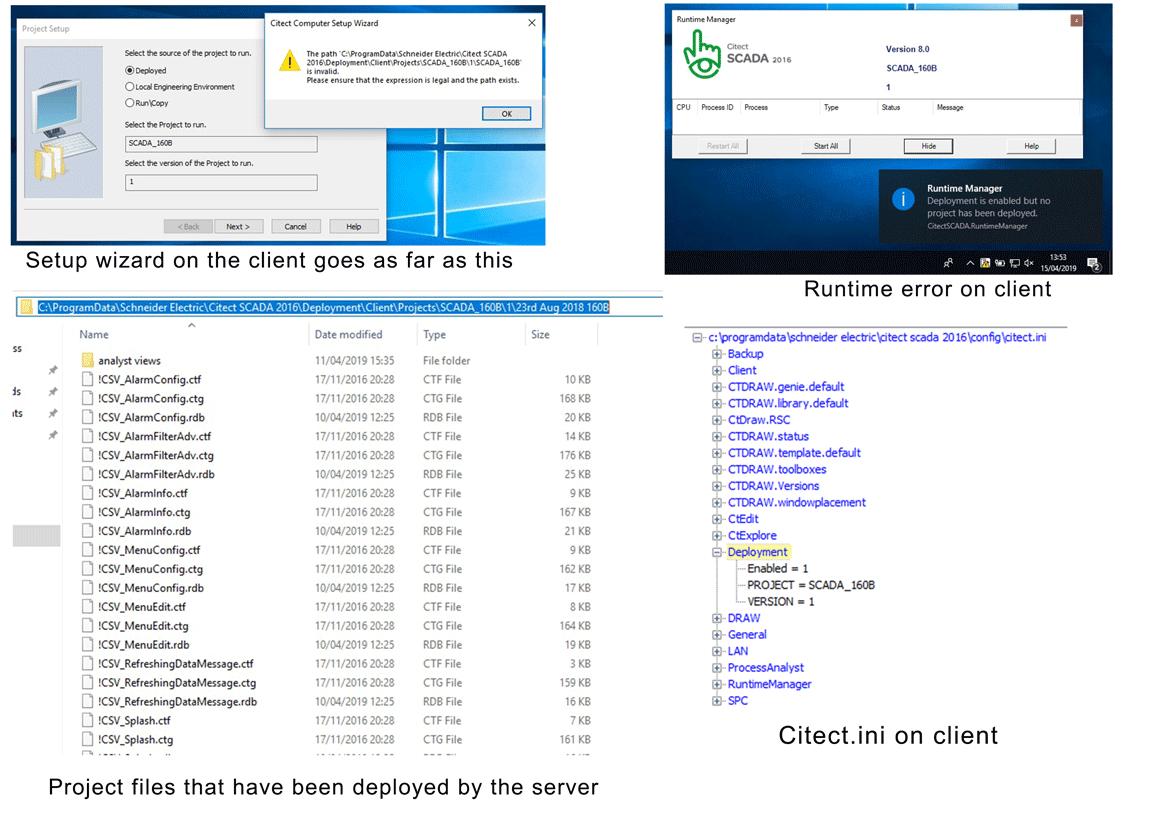Click the Citect SCADA hand logo
This screenshot has height=819, width=1158.
[702, 55]
